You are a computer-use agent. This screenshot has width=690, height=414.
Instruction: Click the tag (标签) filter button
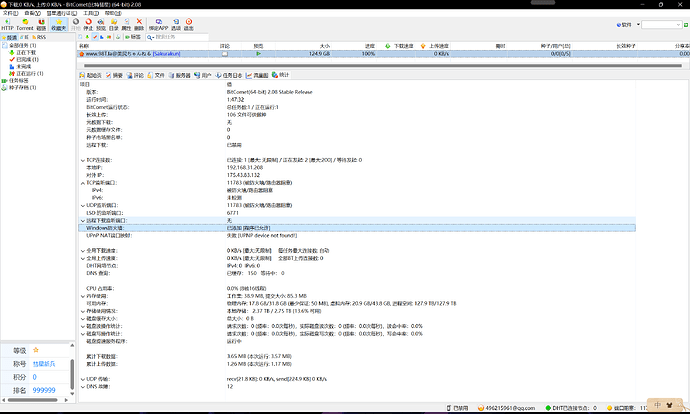click(x=133, y=37)
